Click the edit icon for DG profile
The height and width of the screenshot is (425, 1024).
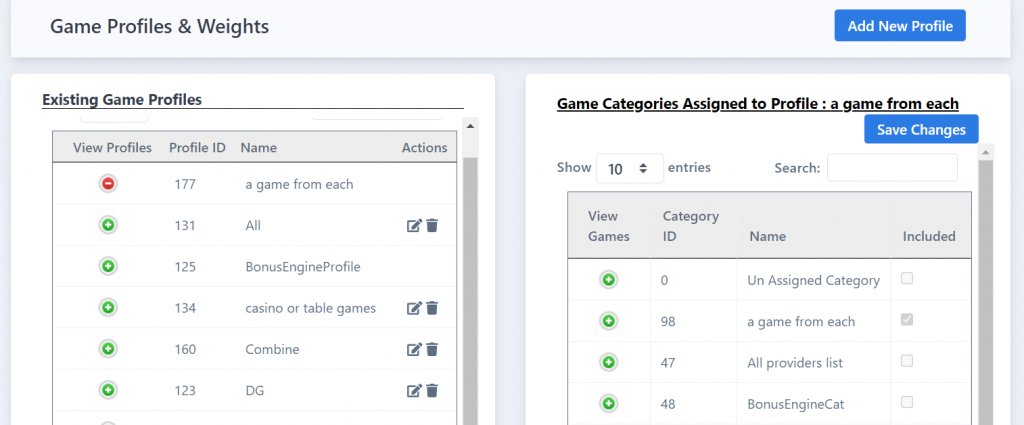pyautogui.click(x=414, y=390)
